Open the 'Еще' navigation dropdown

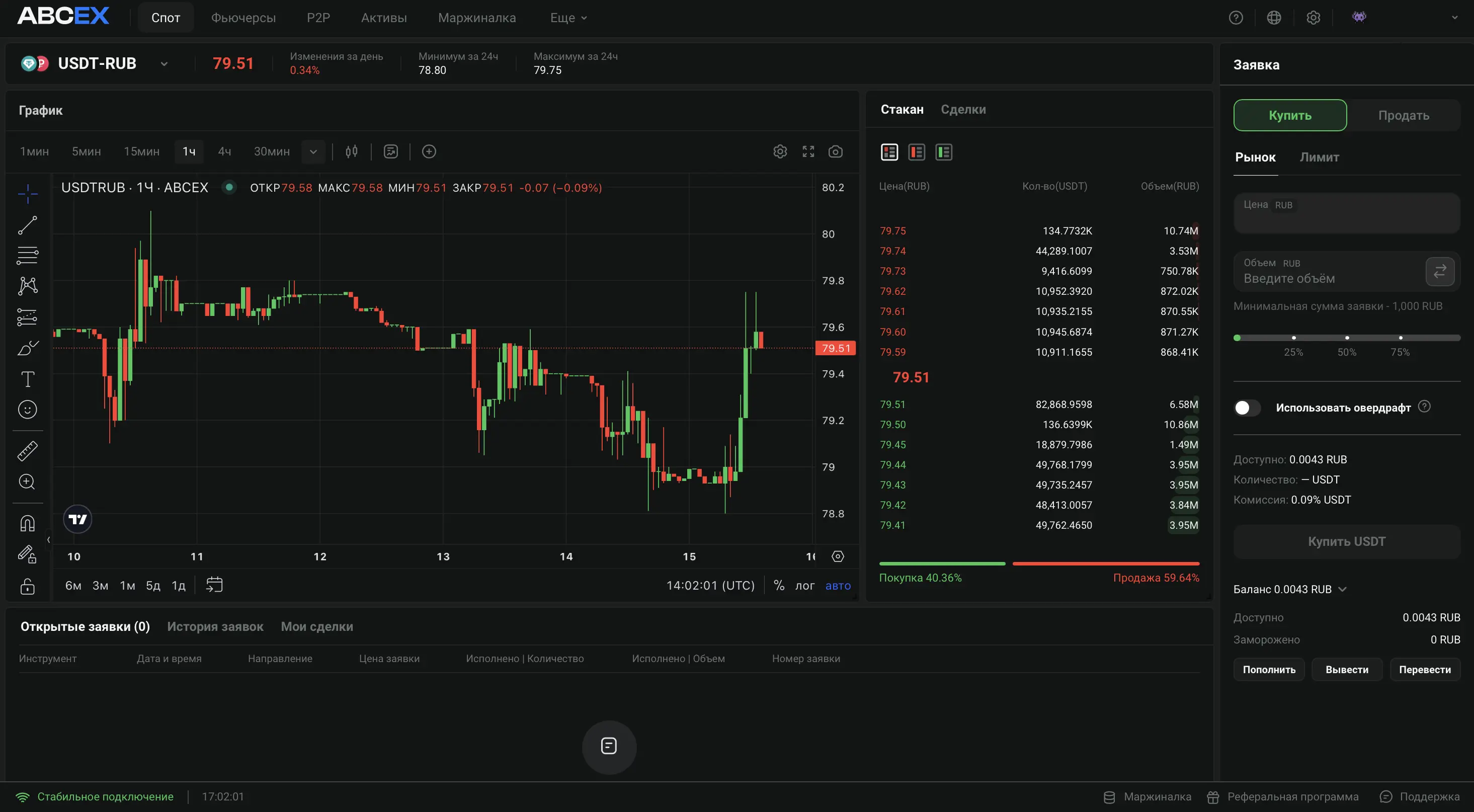[x=568, y=18]
